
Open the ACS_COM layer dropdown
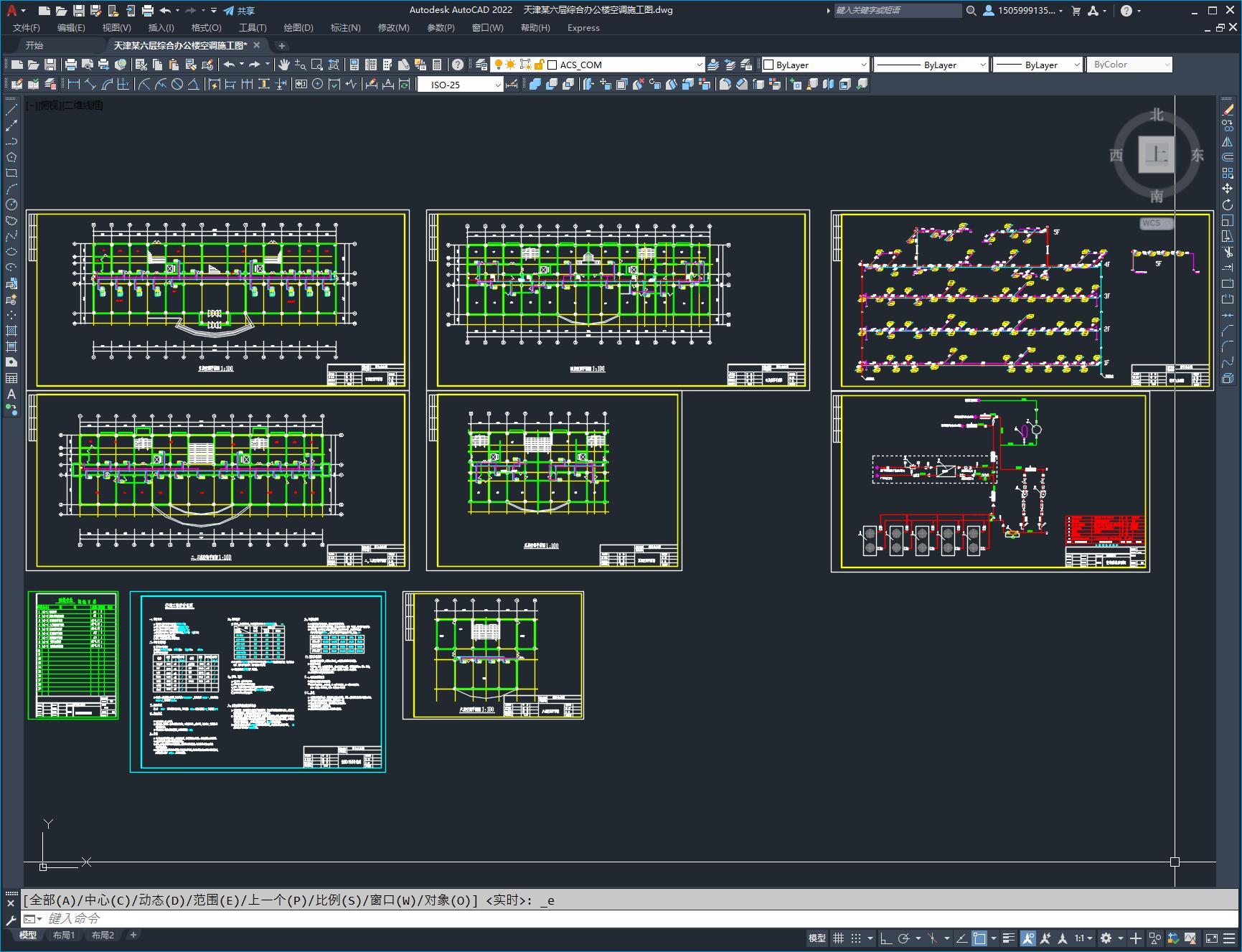click(x=699, y=65)
